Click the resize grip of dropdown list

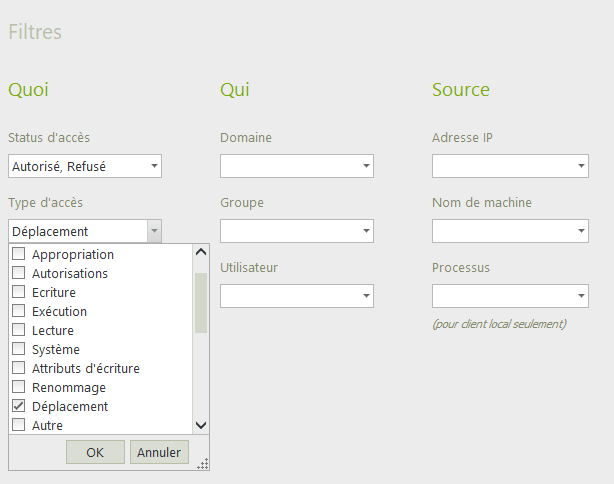coord(203,464)
